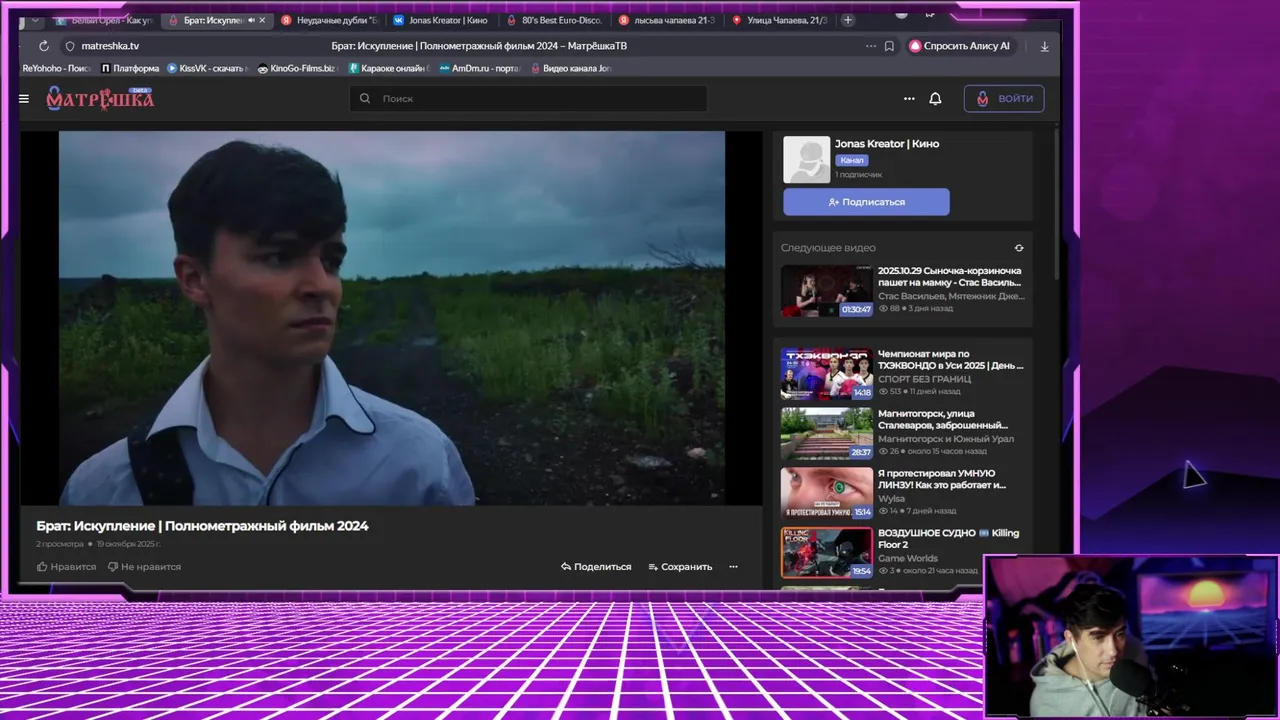Open Сыночка-корзиночка пашет на мамку title

[950, 277]
